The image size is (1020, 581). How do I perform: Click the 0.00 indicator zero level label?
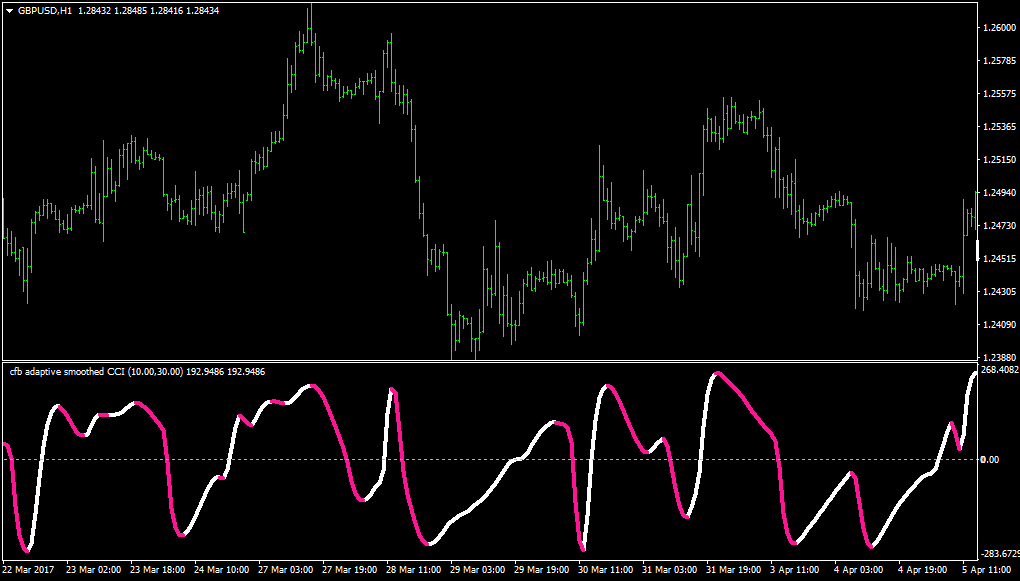991,460
